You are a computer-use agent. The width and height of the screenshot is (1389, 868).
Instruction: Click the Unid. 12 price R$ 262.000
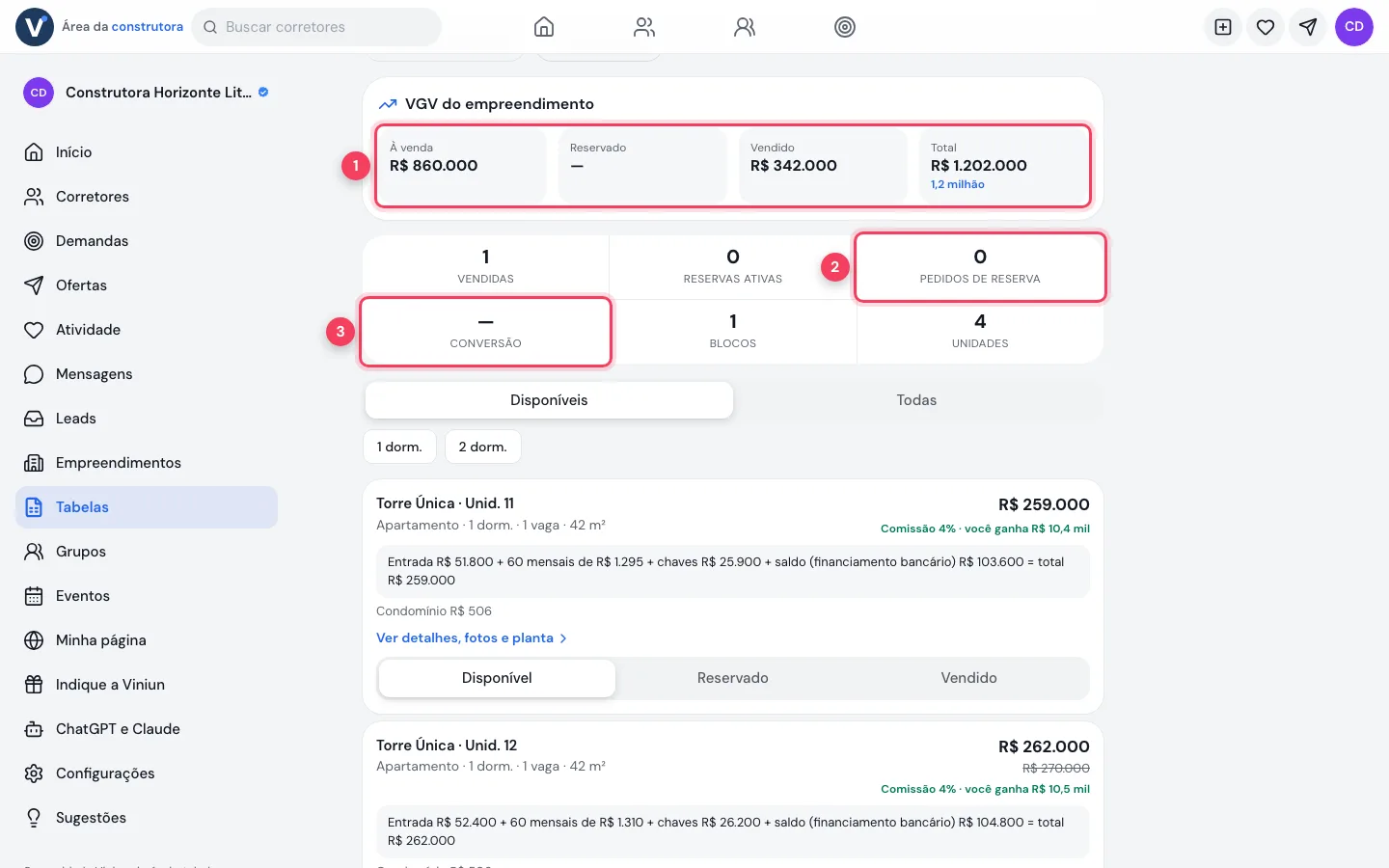click(1044, 746)
